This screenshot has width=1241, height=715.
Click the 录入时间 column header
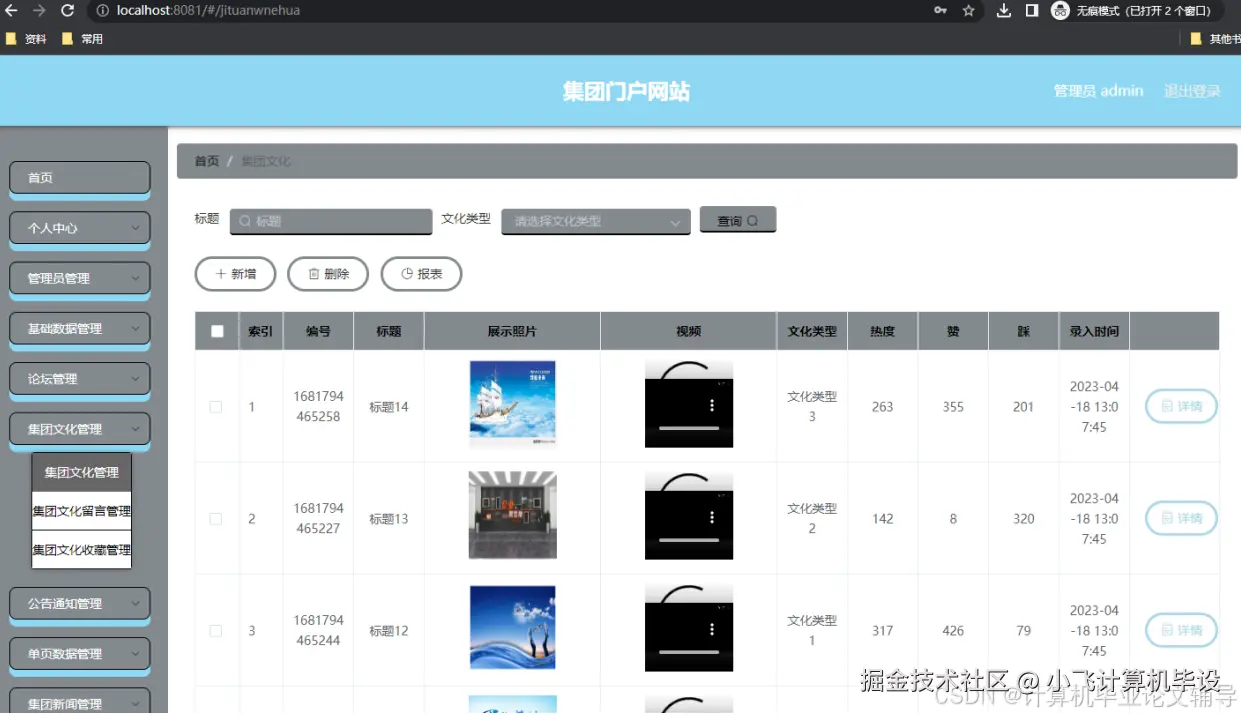pos(1094,331)
